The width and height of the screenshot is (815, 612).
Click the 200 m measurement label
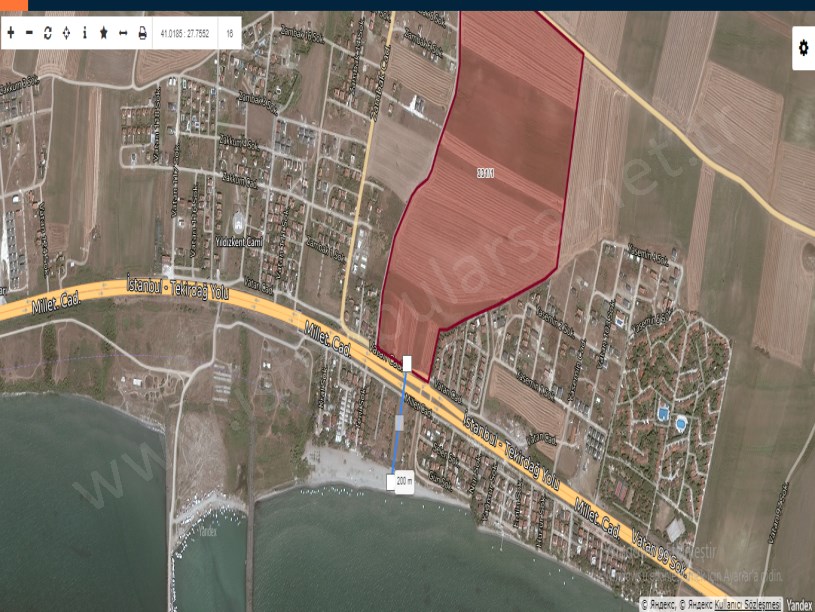(x=403, y=481)
